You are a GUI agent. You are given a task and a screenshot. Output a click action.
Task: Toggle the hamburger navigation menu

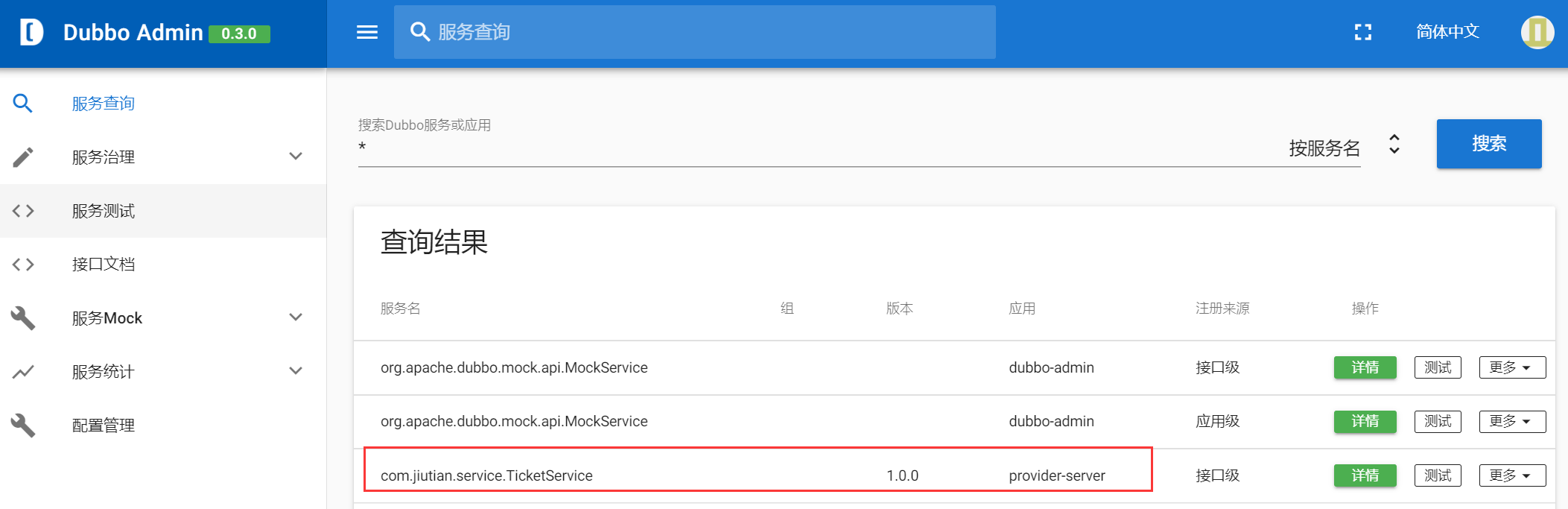point(367,32)
